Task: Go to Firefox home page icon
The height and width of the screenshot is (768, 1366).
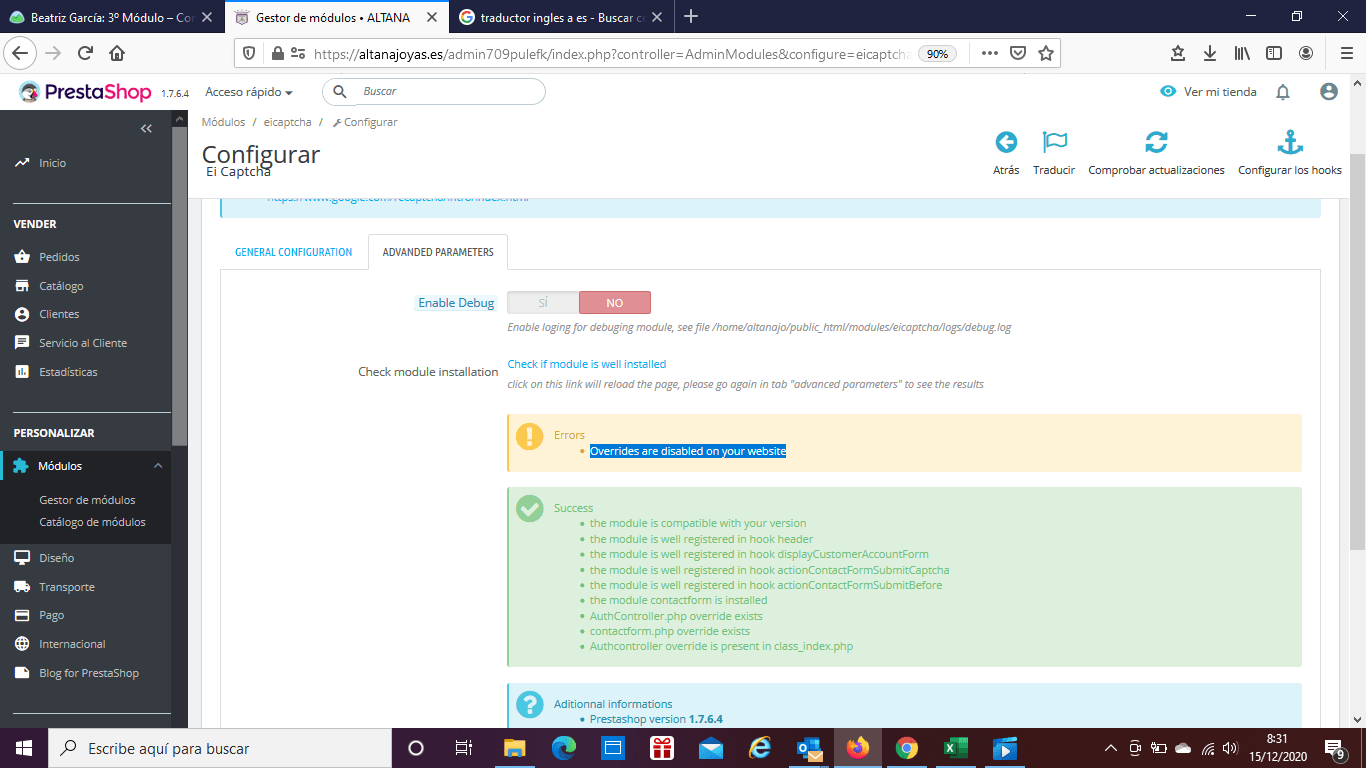Action: pos(117,54)
